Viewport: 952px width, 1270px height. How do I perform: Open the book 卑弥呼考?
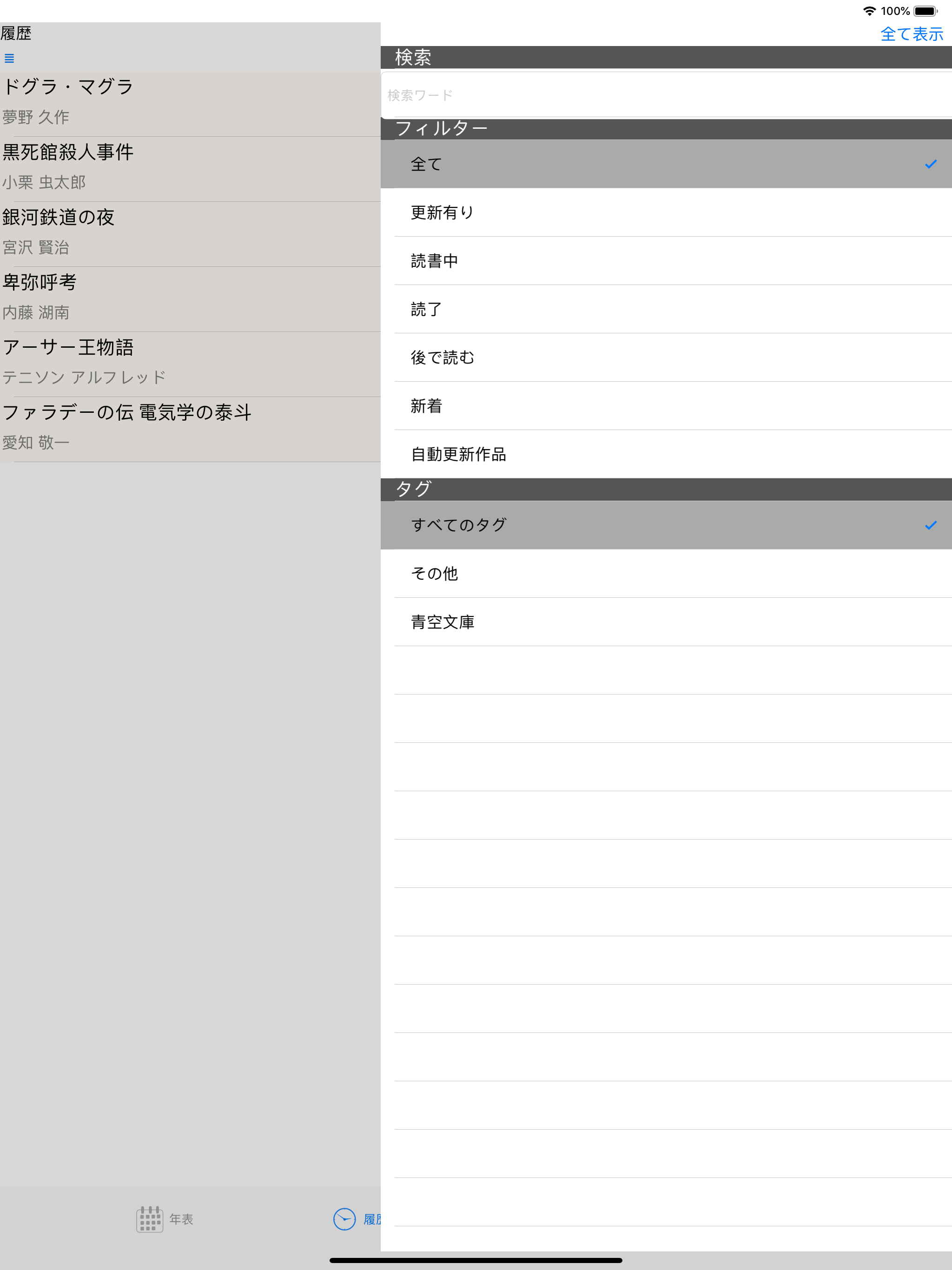click(x=190, y=299)
